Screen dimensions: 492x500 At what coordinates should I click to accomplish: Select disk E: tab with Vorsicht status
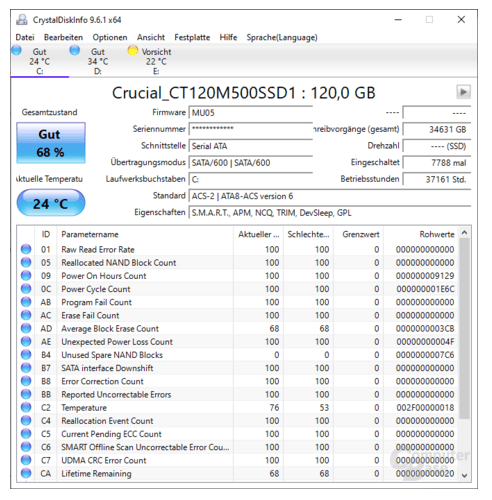pyautogui.click(x=156, y=61)
